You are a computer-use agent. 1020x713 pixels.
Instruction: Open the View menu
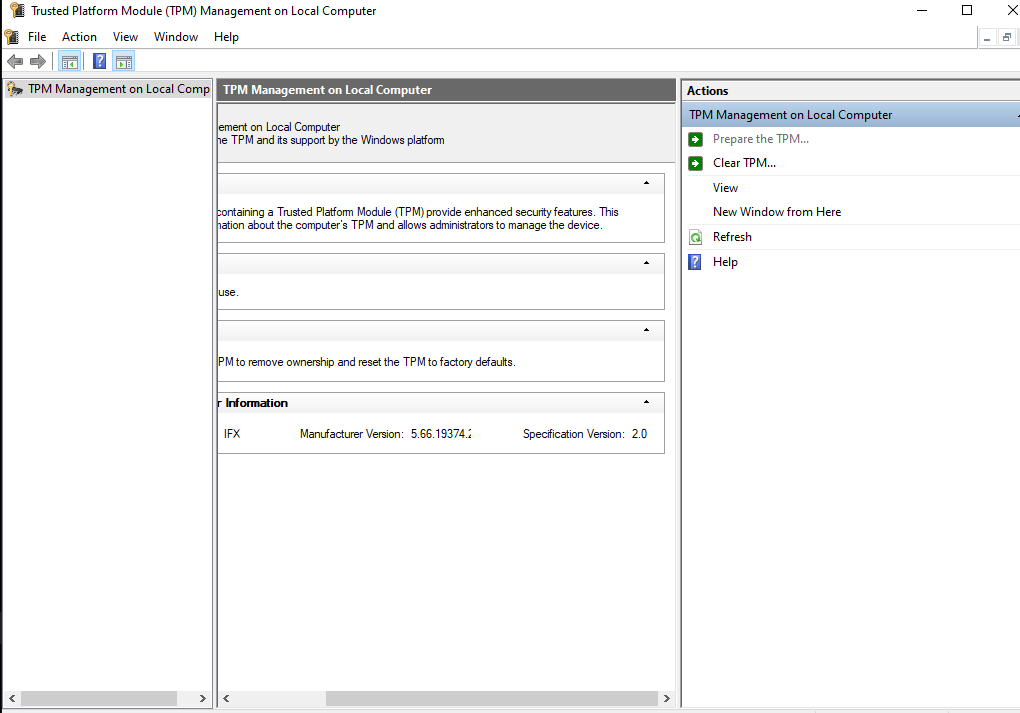coord(125,37)
